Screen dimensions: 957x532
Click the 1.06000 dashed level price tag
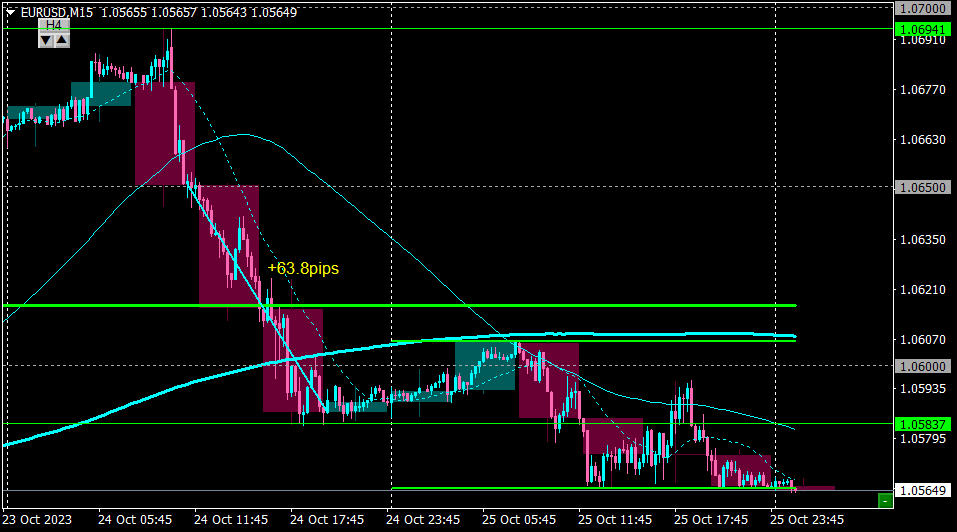tap(923, 366)
